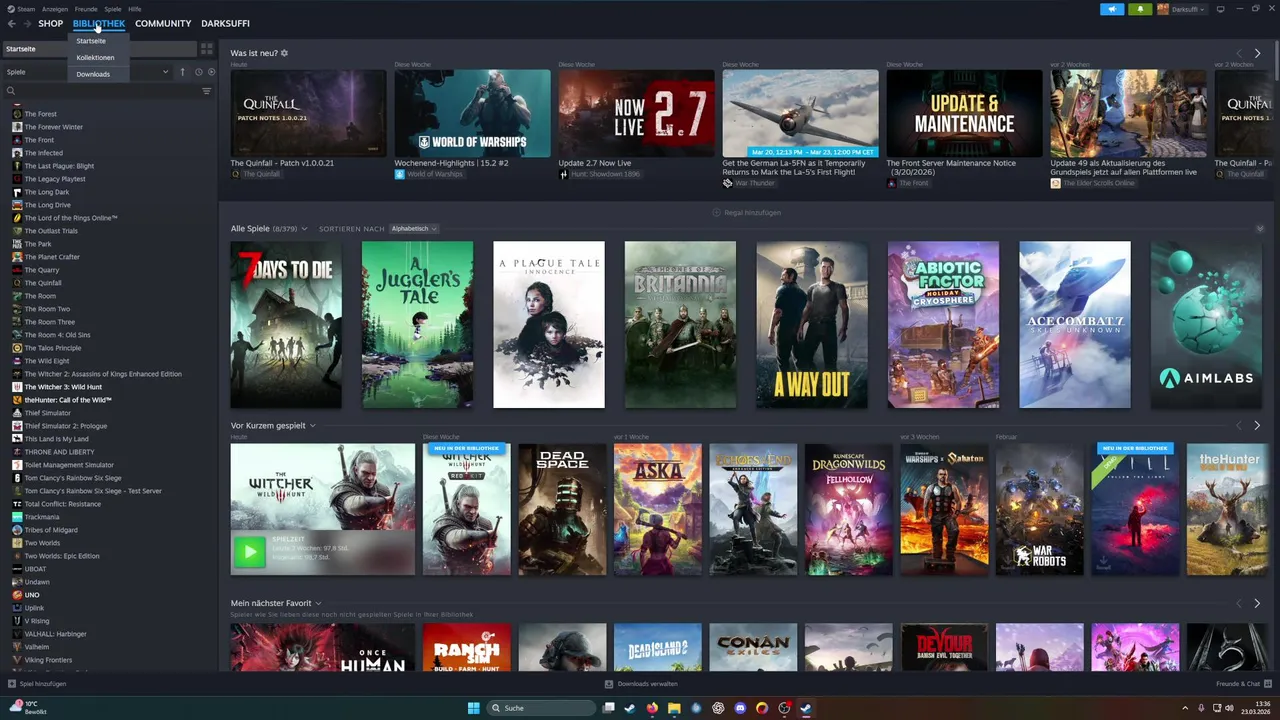Image resolution: width=1280 pixels, height=720 pixels.
Task: Select Startseite from Bibliothek dropdown
Action: click(91, 41)
